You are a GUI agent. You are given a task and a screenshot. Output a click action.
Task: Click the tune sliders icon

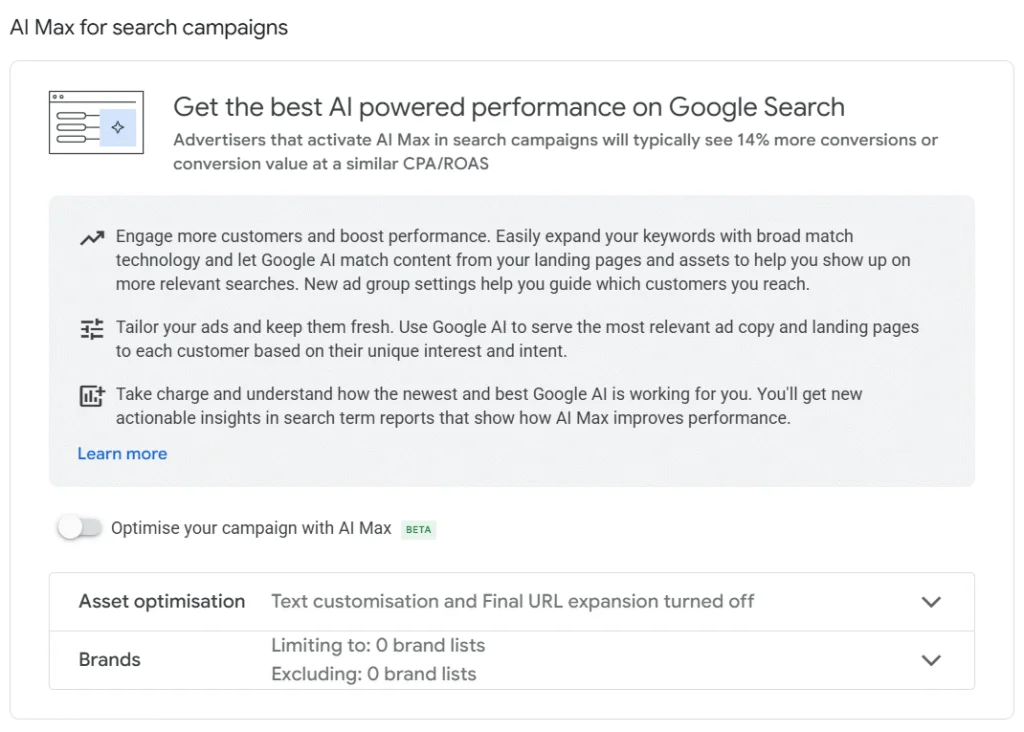point(92,329)
